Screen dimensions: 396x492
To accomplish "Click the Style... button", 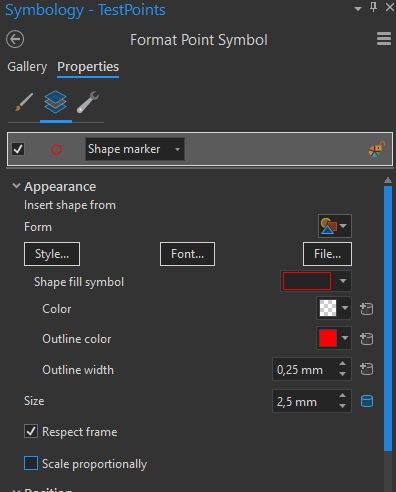I will point(52,254).
